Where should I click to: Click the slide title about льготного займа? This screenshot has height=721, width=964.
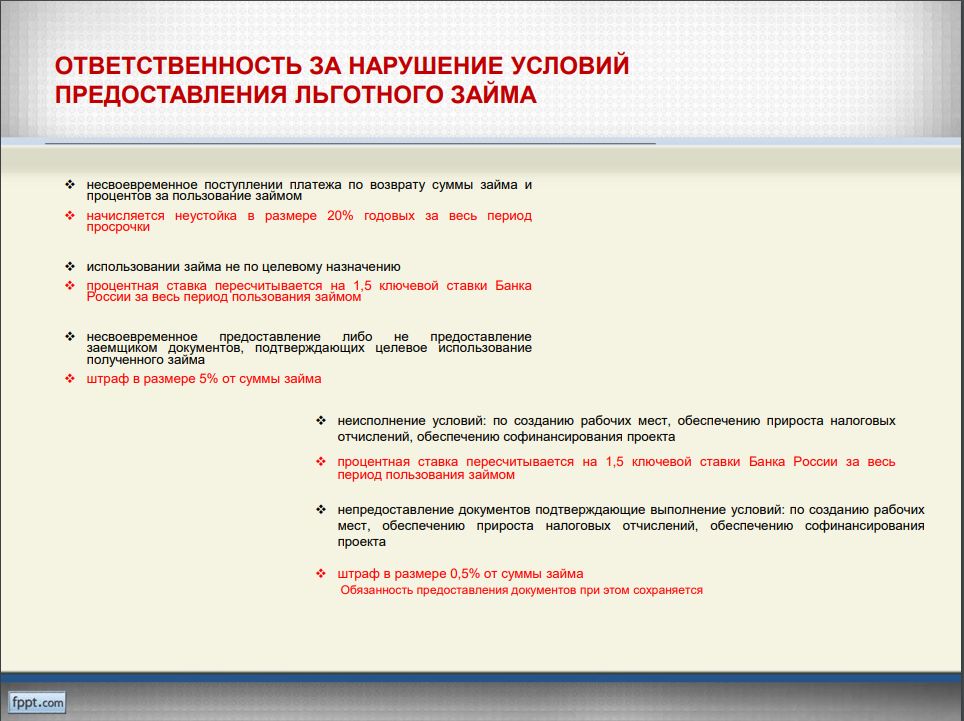click(342, 80)
